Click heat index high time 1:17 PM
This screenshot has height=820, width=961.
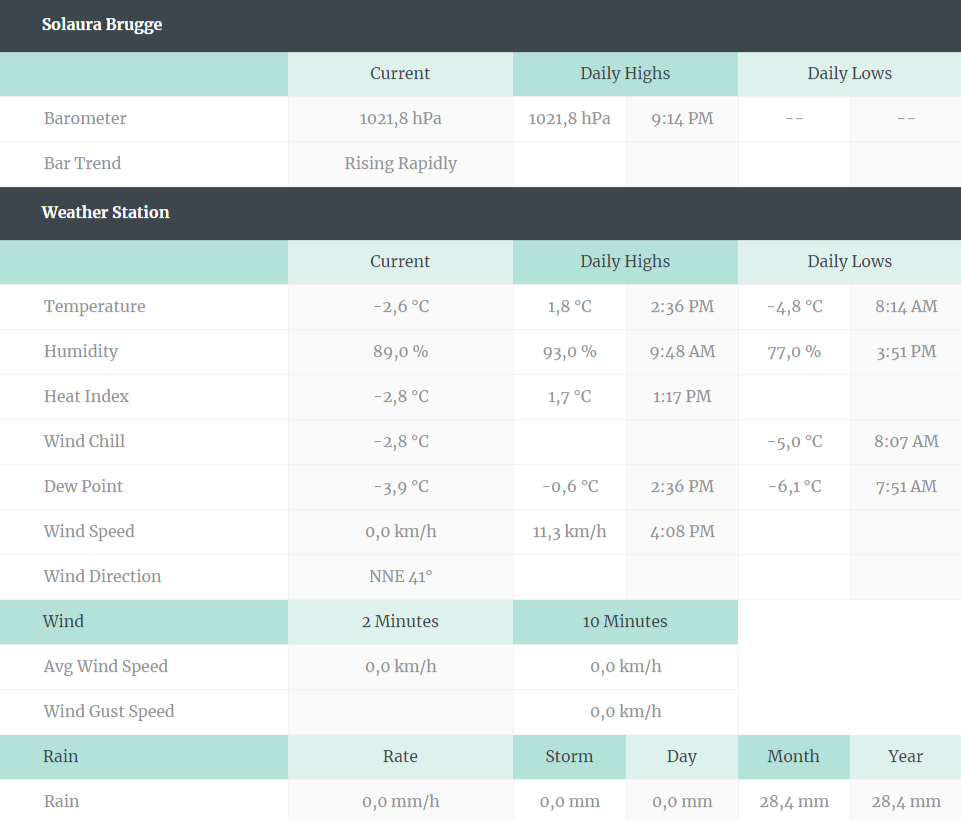(x=682, y=396)
